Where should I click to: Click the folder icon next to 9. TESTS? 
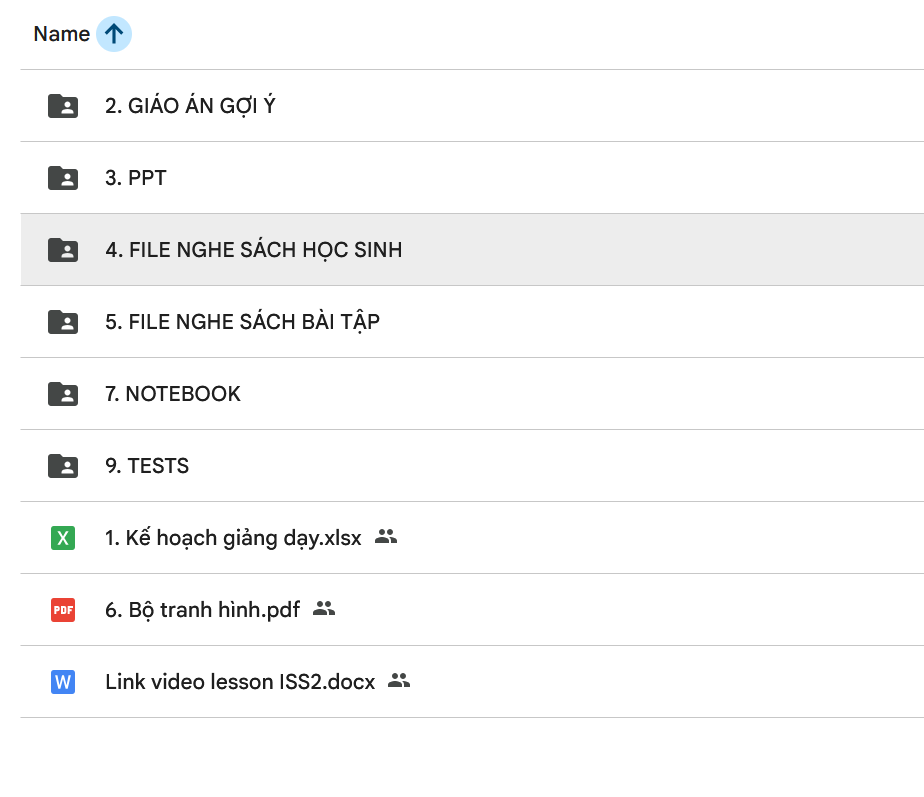(x=63, y=466)
